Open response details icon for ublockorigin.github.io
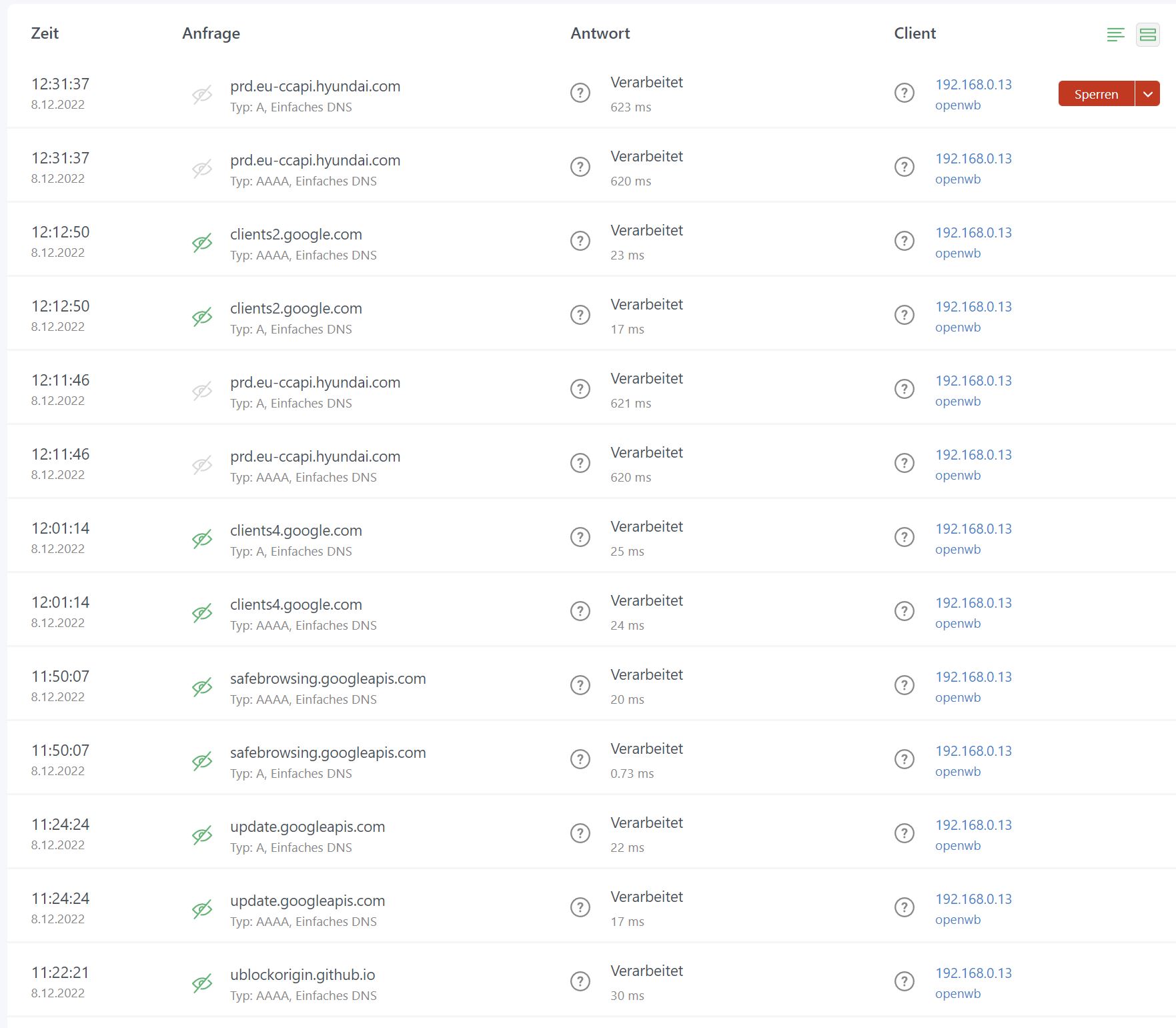1176x1028 pixels. (x=580, y=981)
